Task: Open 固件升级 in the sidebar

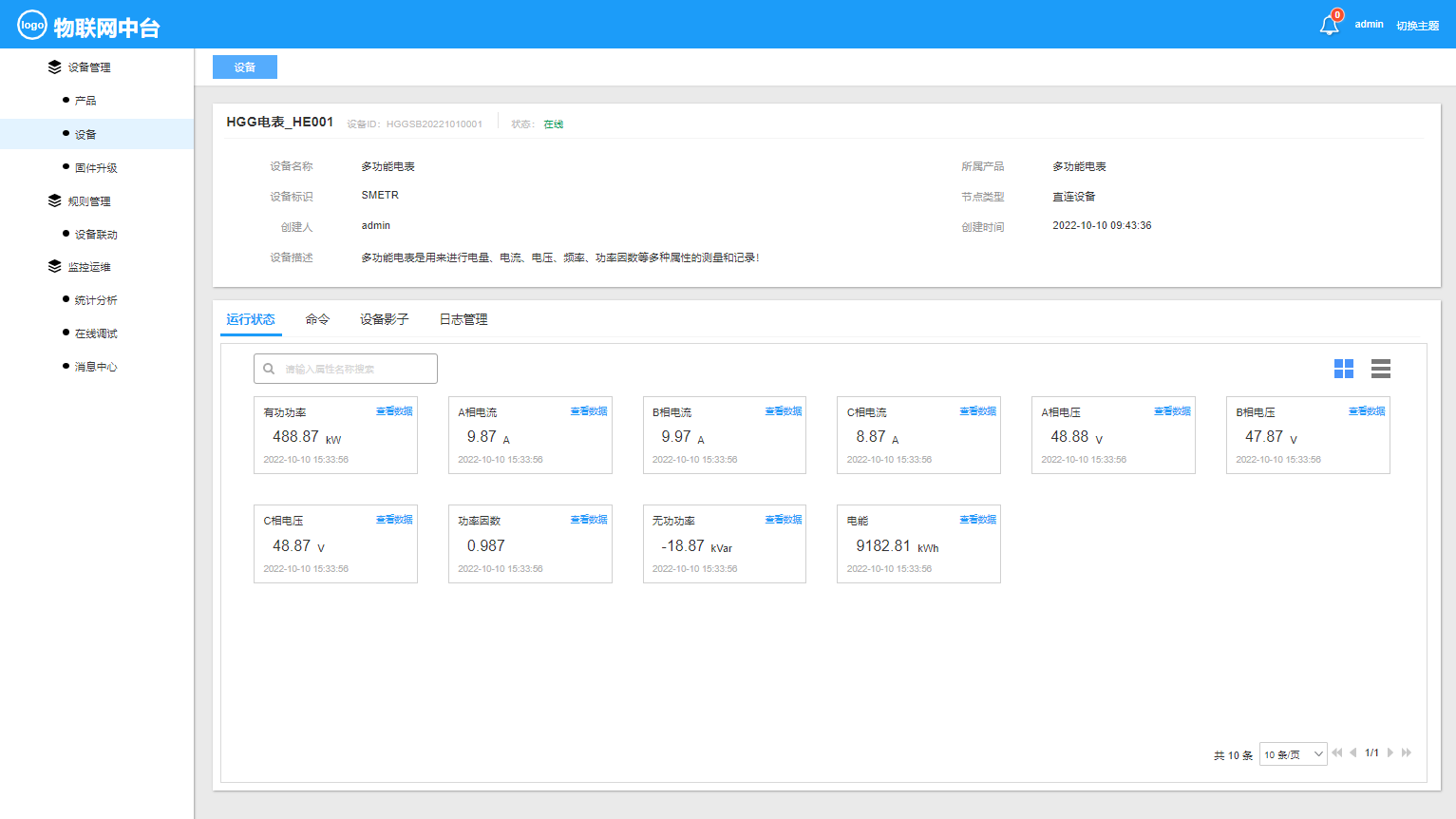Action: tap(96, 168)
